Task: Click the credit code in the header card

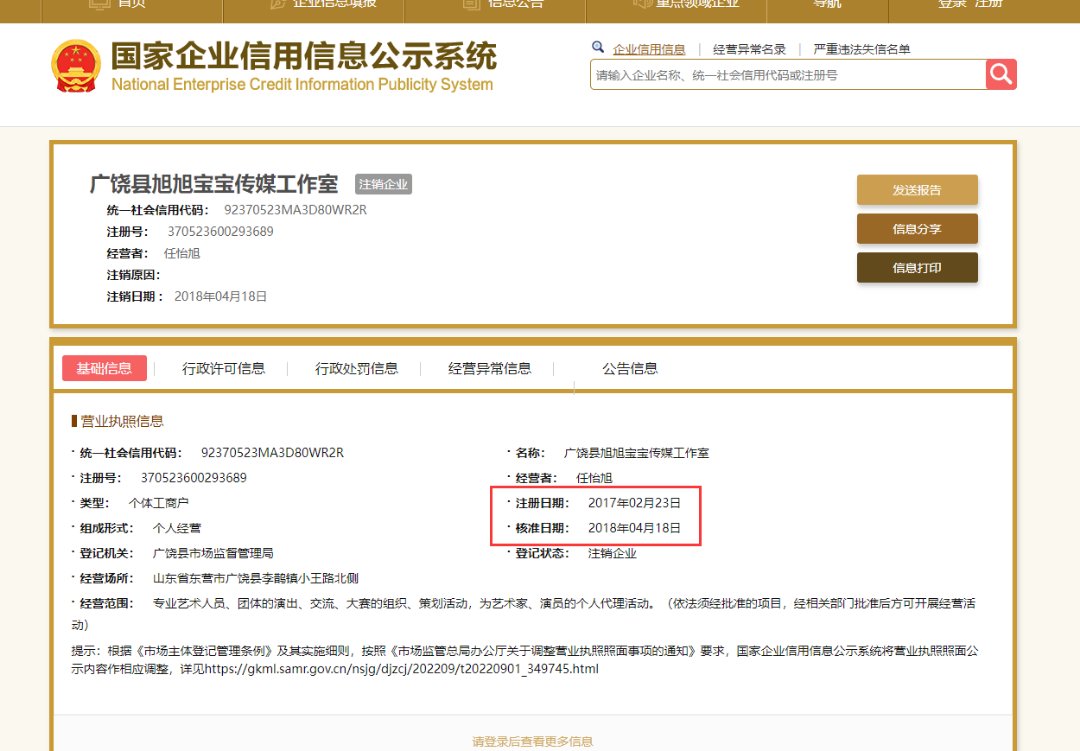Action: (x=295, y=209)
